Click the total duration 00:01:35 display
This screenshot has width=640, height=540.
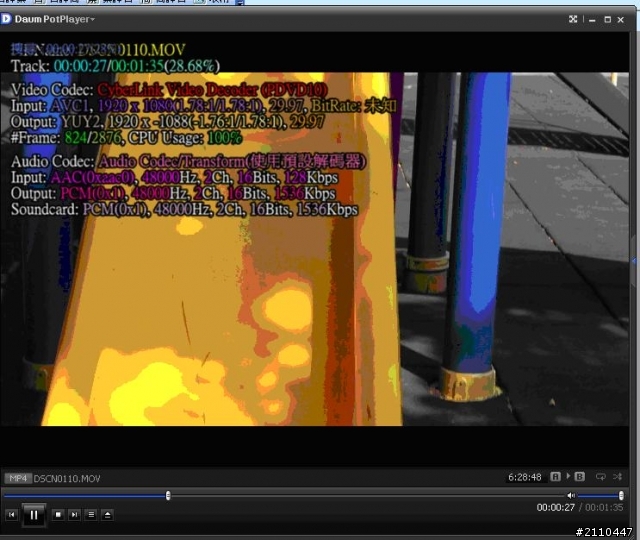coord(604,507)
